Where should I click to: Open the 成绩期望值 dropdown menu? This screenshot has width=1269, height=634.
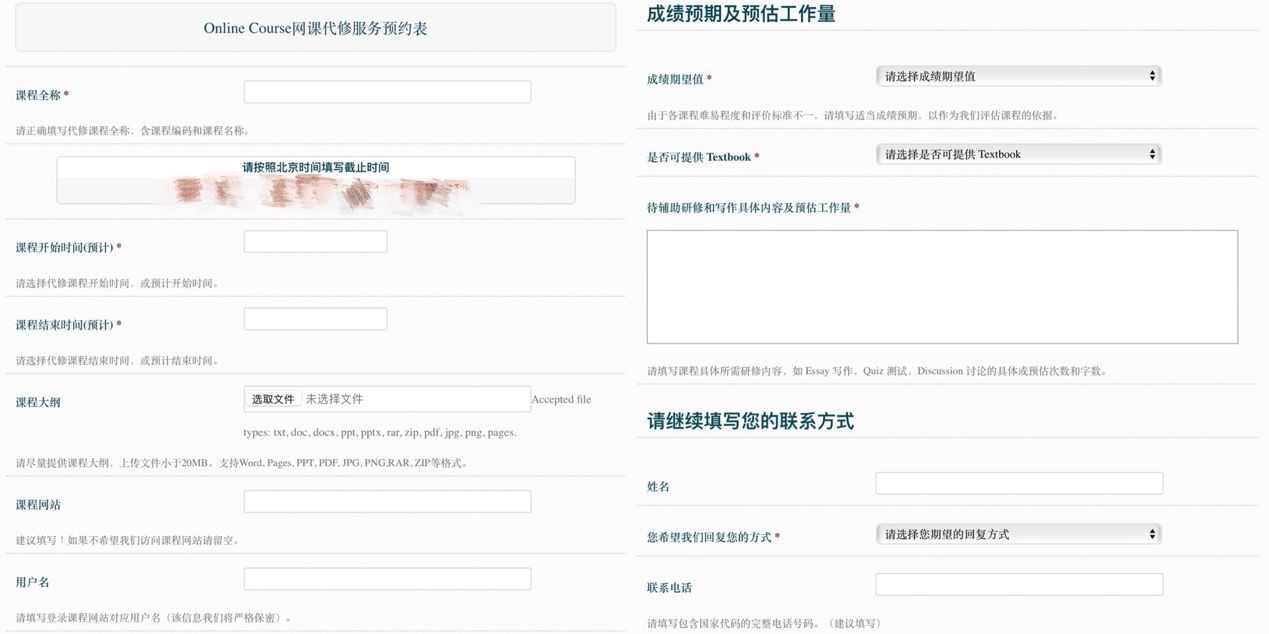[x=1017, y=75]
